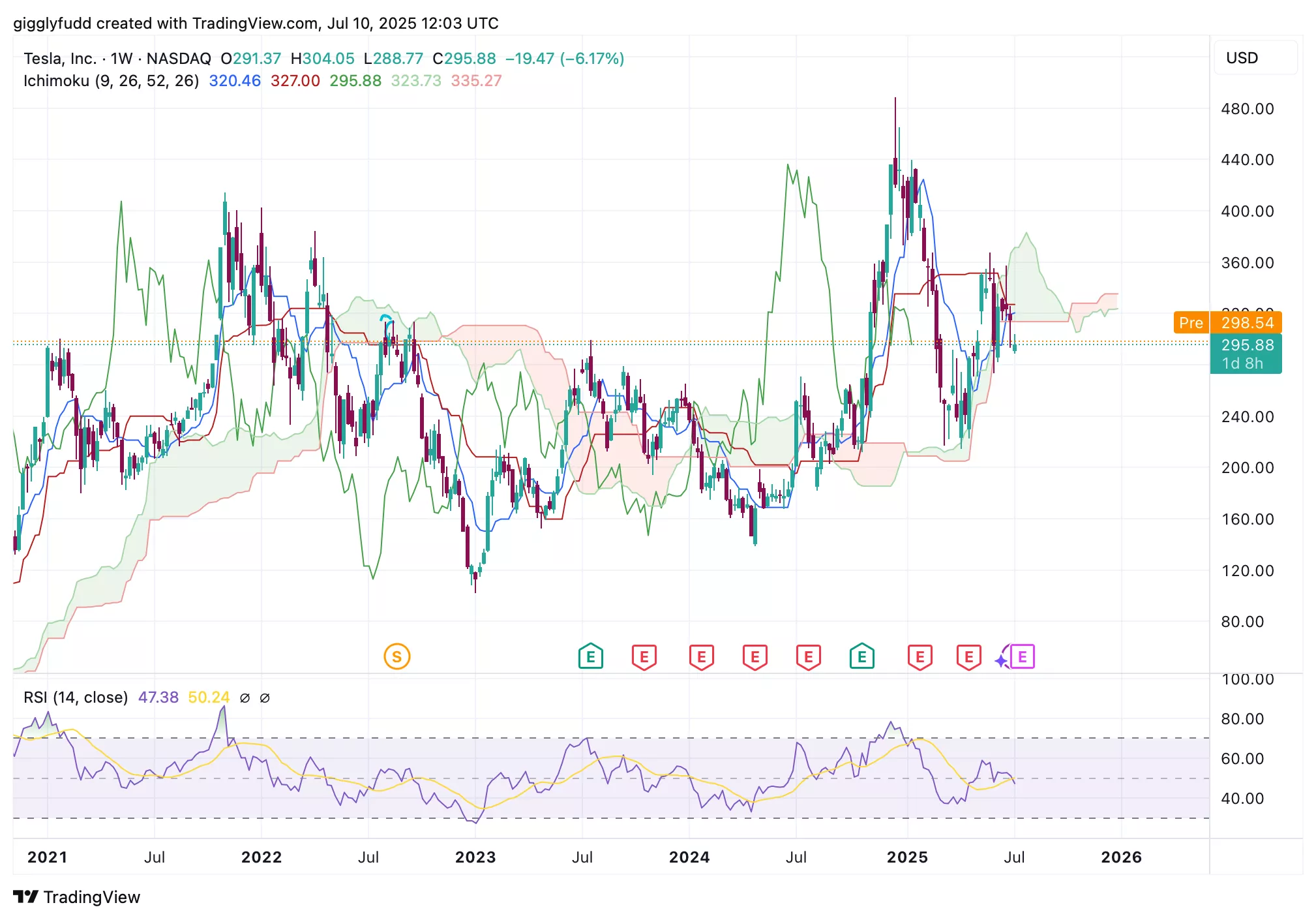
Task: Click the leftmost red earnings E marker
Action: pyautogui.click(x=644, y=656)
